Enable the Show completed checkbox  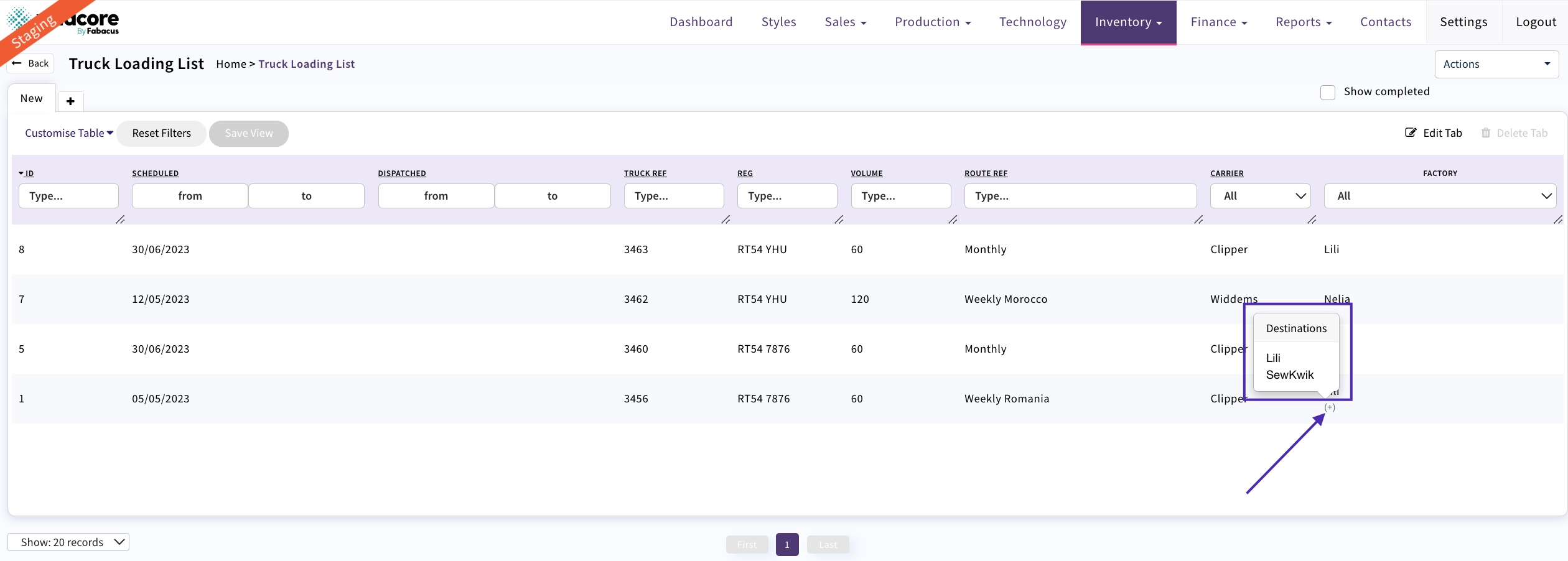tap(1328, 93)
